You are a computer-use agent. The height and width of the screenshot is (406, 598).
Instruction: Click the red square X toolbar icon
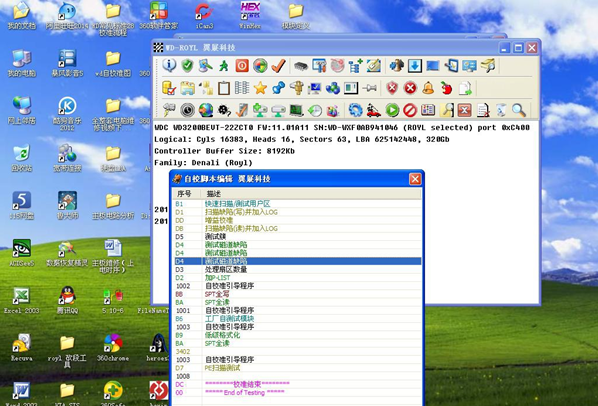(x=464, y=111)
